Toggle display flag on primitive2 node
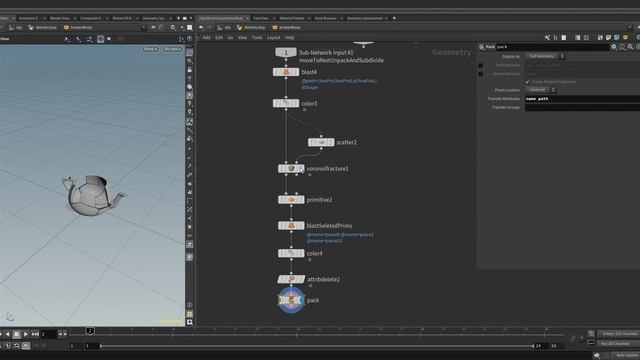Screen dimensions: 640x360 [302, 200]
